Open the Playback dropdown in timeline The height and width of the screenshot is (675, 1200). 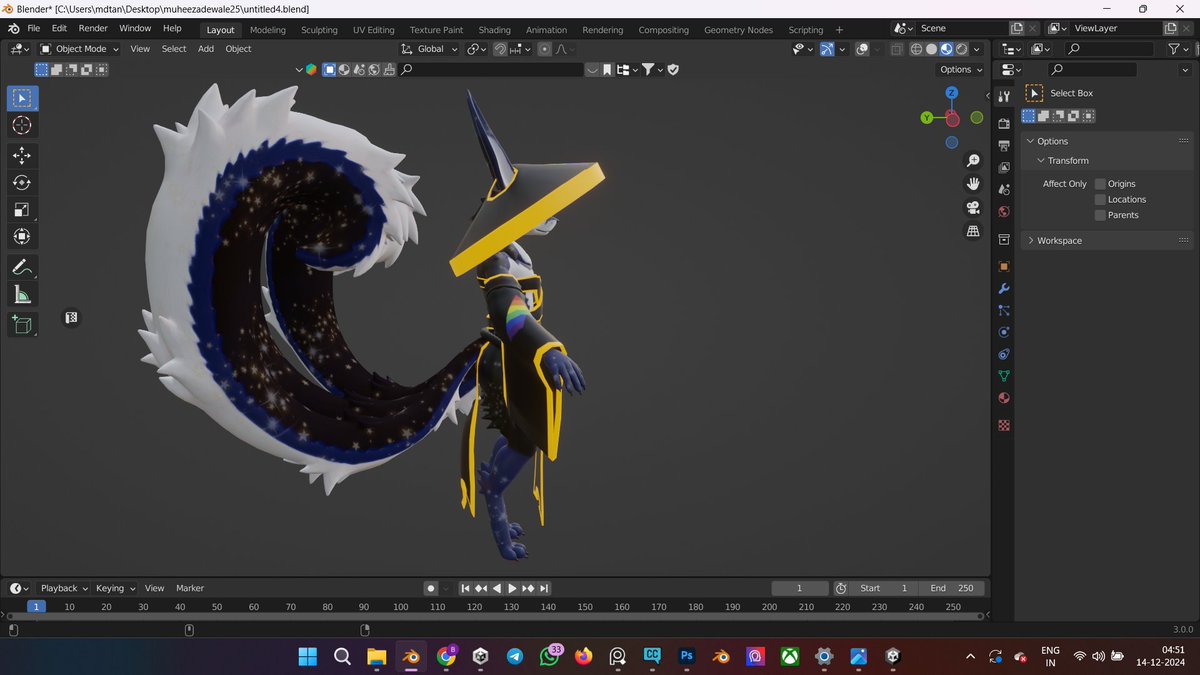[64, 588]
